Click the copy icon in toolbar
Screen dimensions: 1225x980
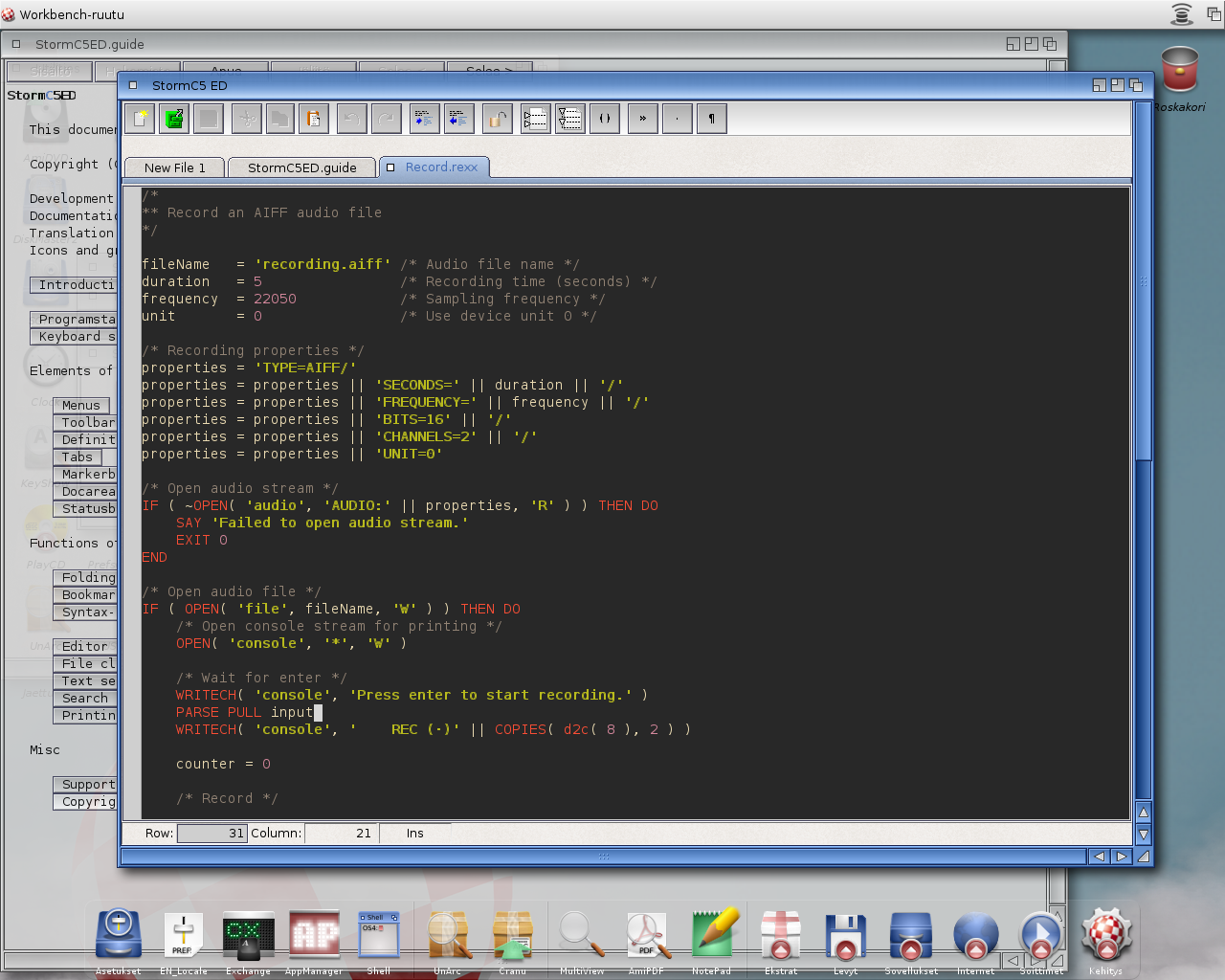pyautogui.click(x=280, y=119)
